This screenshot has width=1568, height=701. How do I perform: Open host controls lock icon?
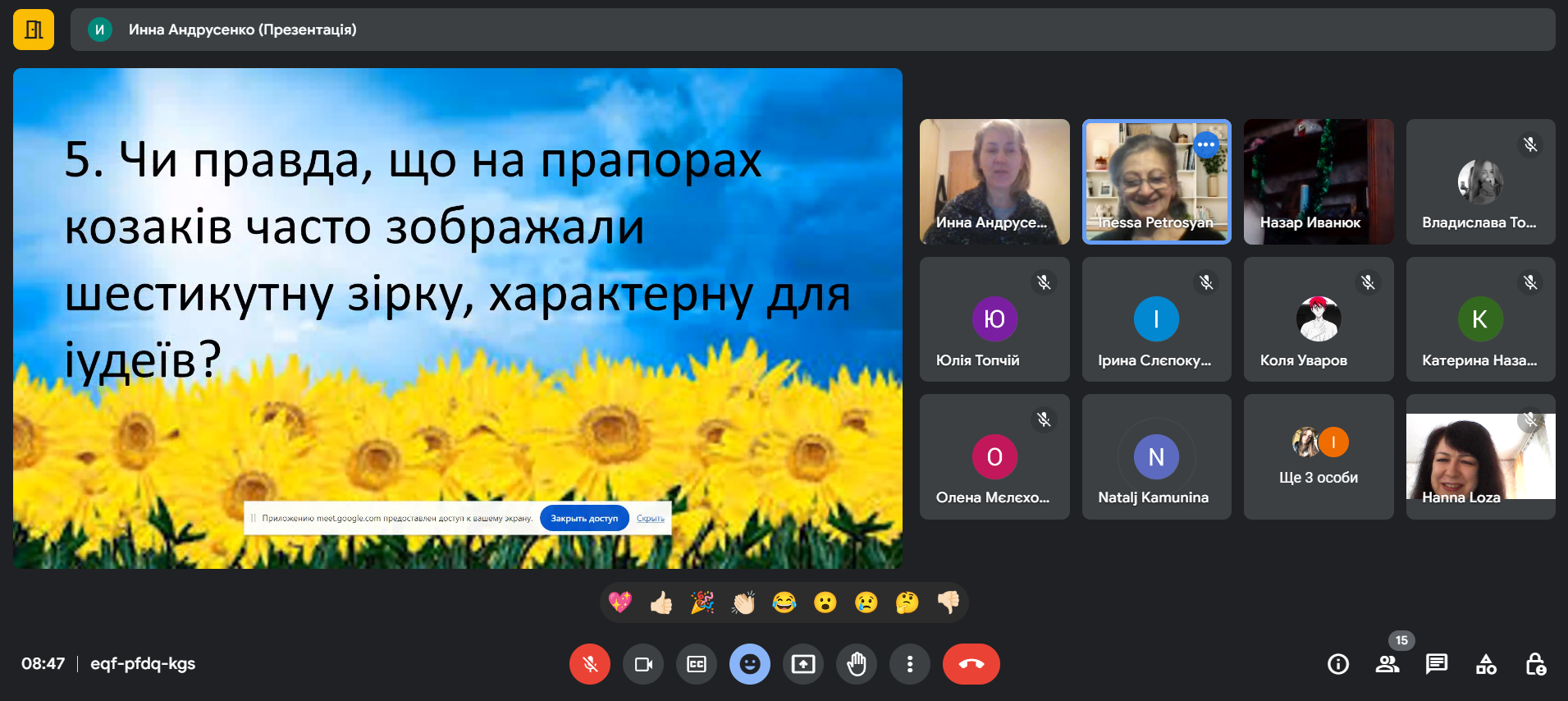point(1535,664)
